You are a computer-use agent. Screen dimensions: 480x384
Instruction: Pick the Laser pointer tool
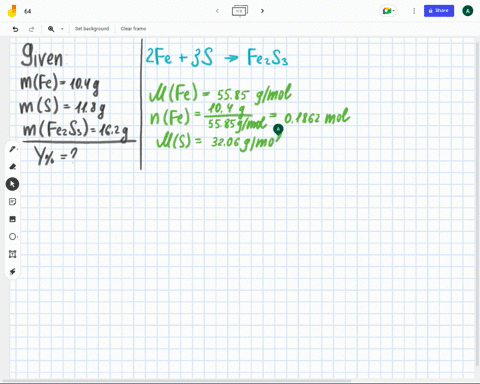tap(12, 272)
